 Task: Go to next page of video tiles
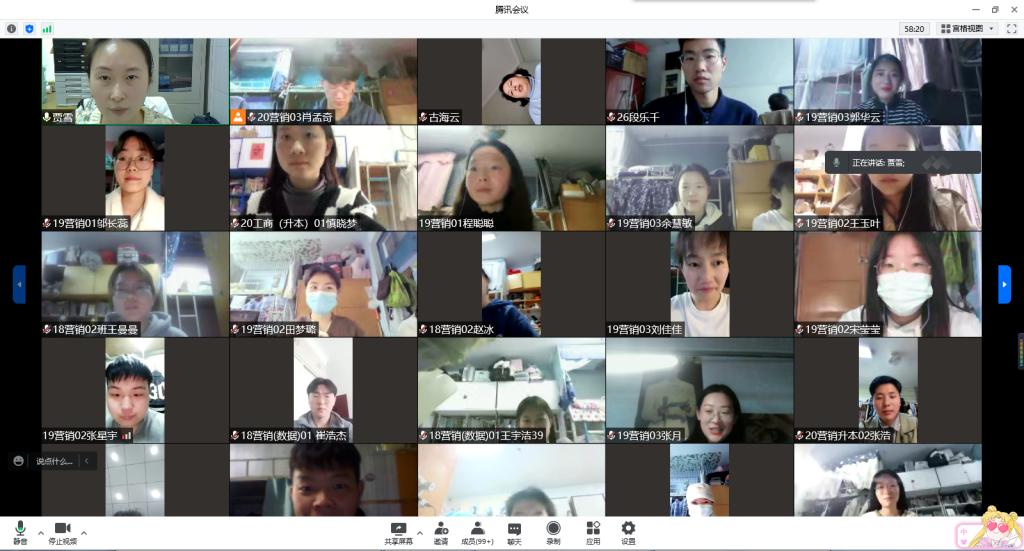(1004, 284)
